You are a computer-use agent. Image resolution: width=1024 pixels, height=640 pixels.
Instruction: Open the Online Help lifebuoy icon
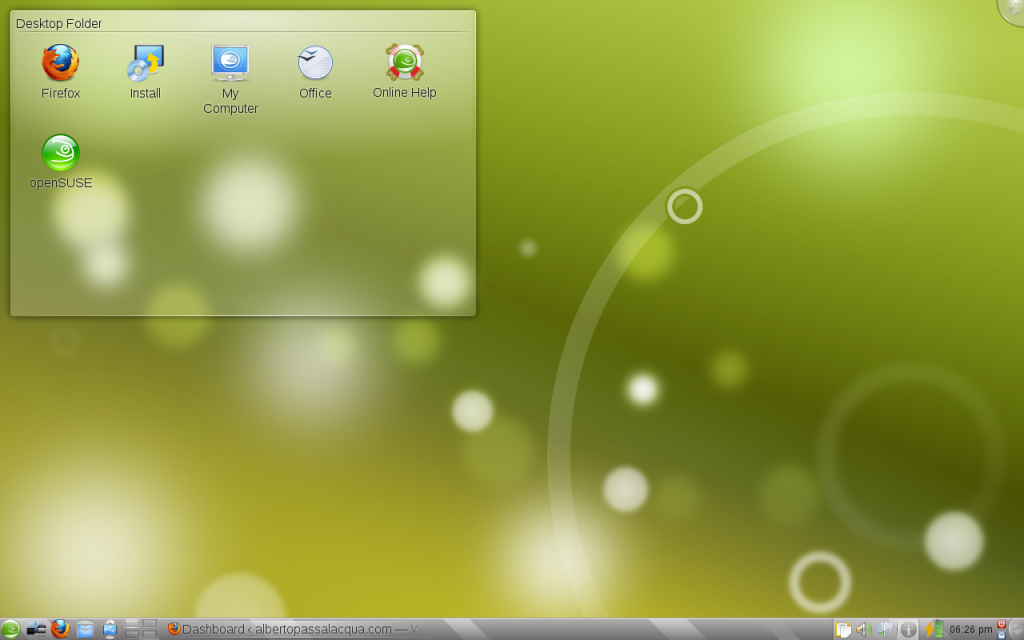(404, 63)
